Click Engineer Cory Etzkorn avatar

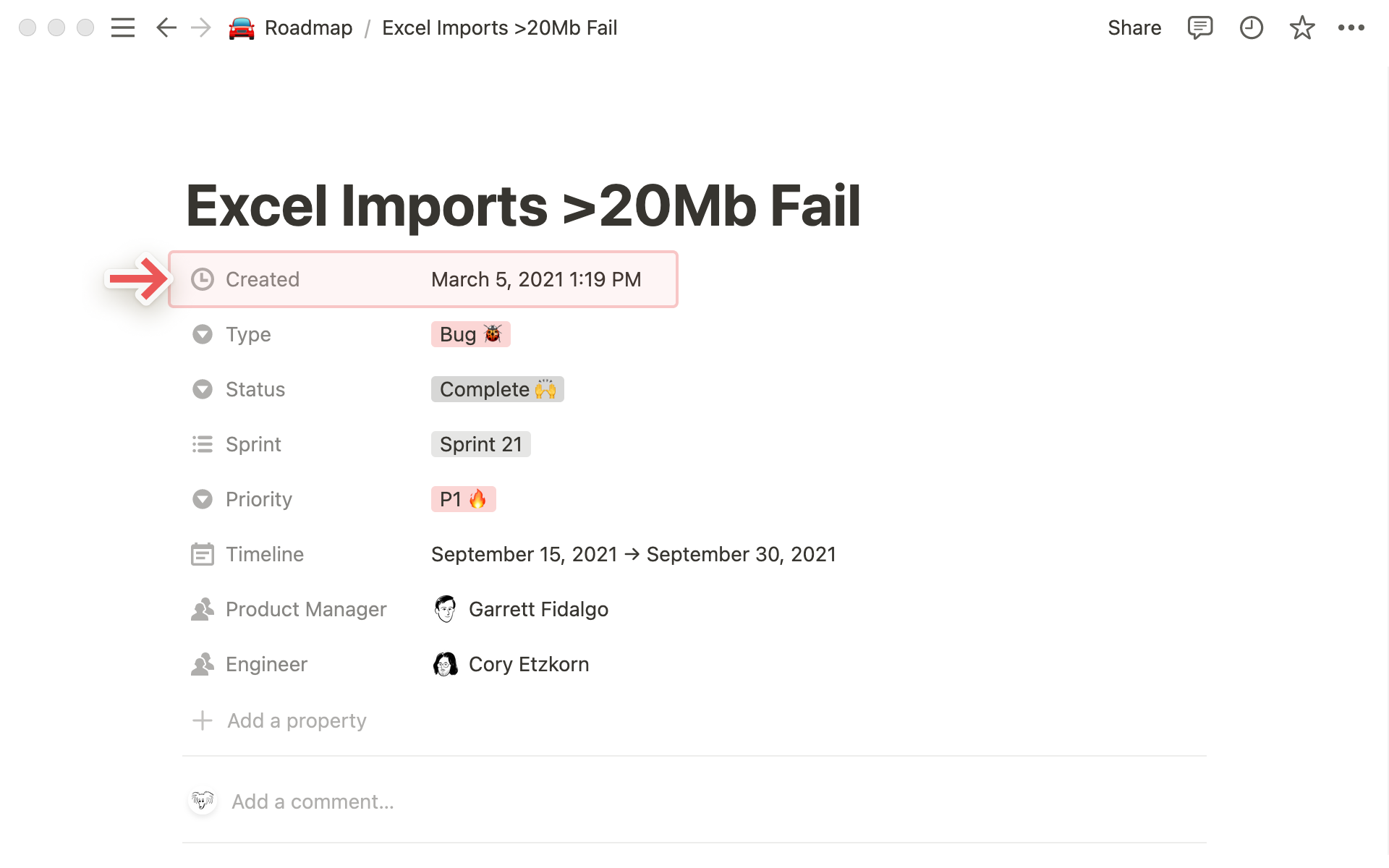[x=446, y=664]
